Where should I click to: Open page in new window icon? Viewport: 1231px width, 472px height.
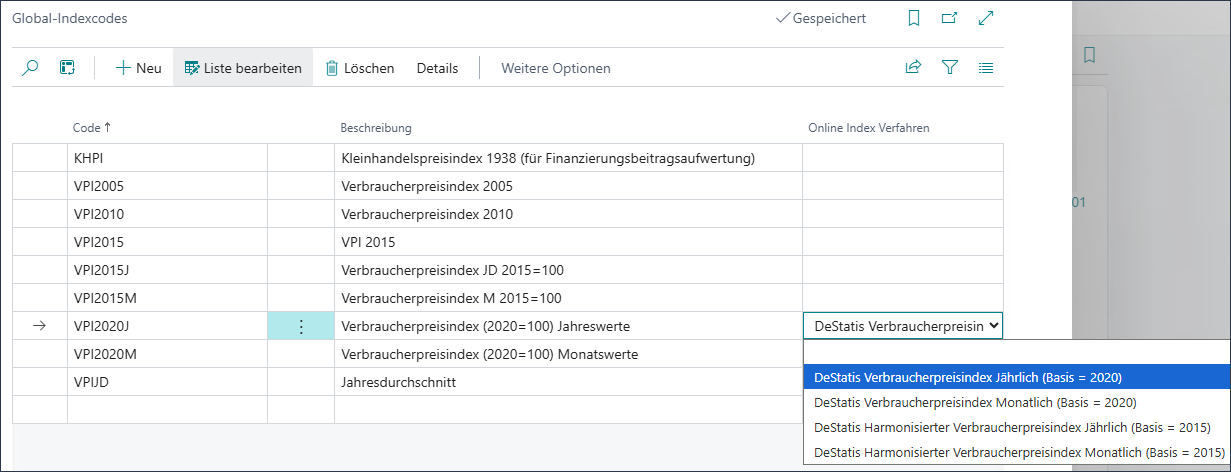tap(949, 18)
